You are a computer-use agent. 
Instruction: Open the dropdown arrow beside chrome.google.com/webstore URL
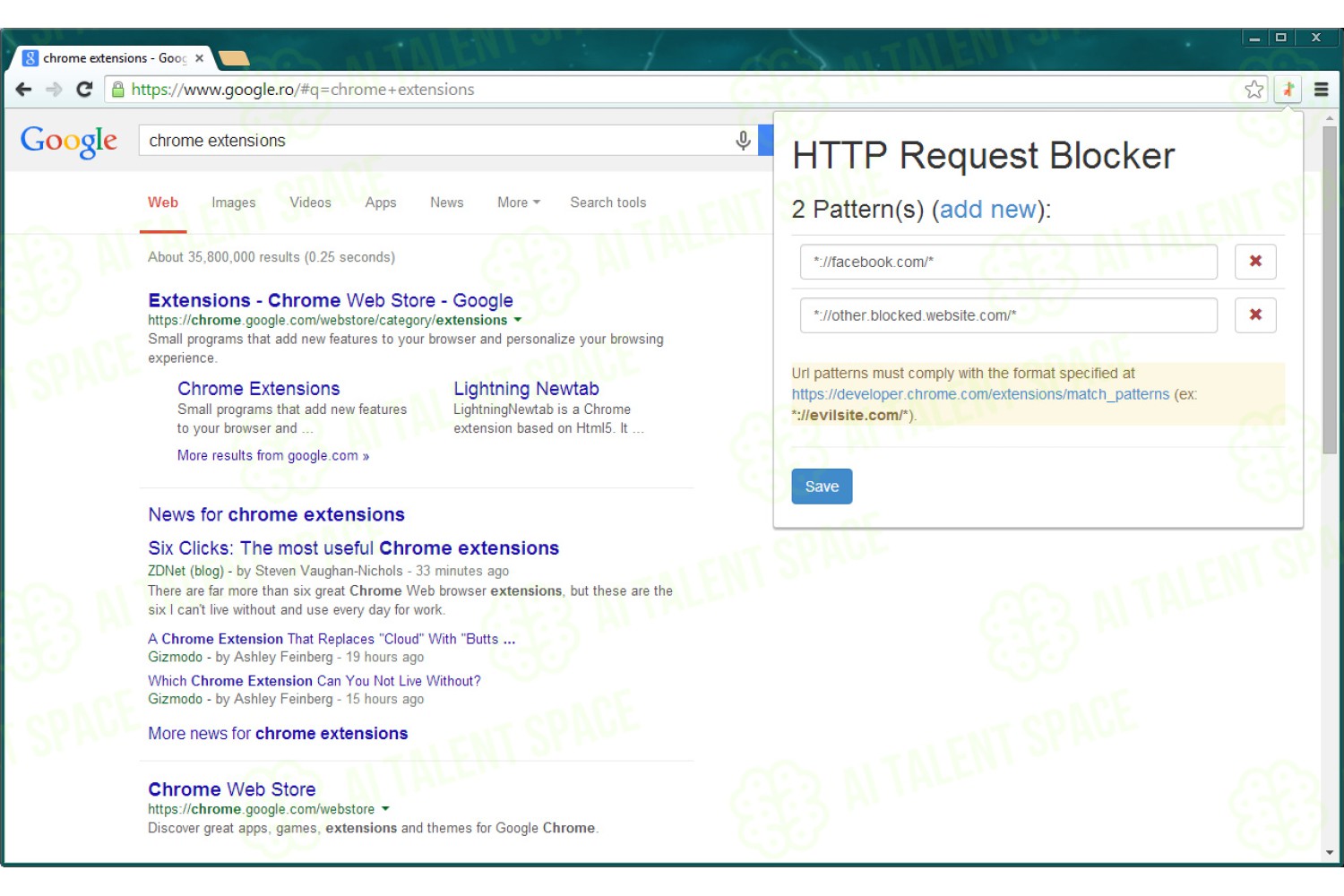(x=385, y=809)
